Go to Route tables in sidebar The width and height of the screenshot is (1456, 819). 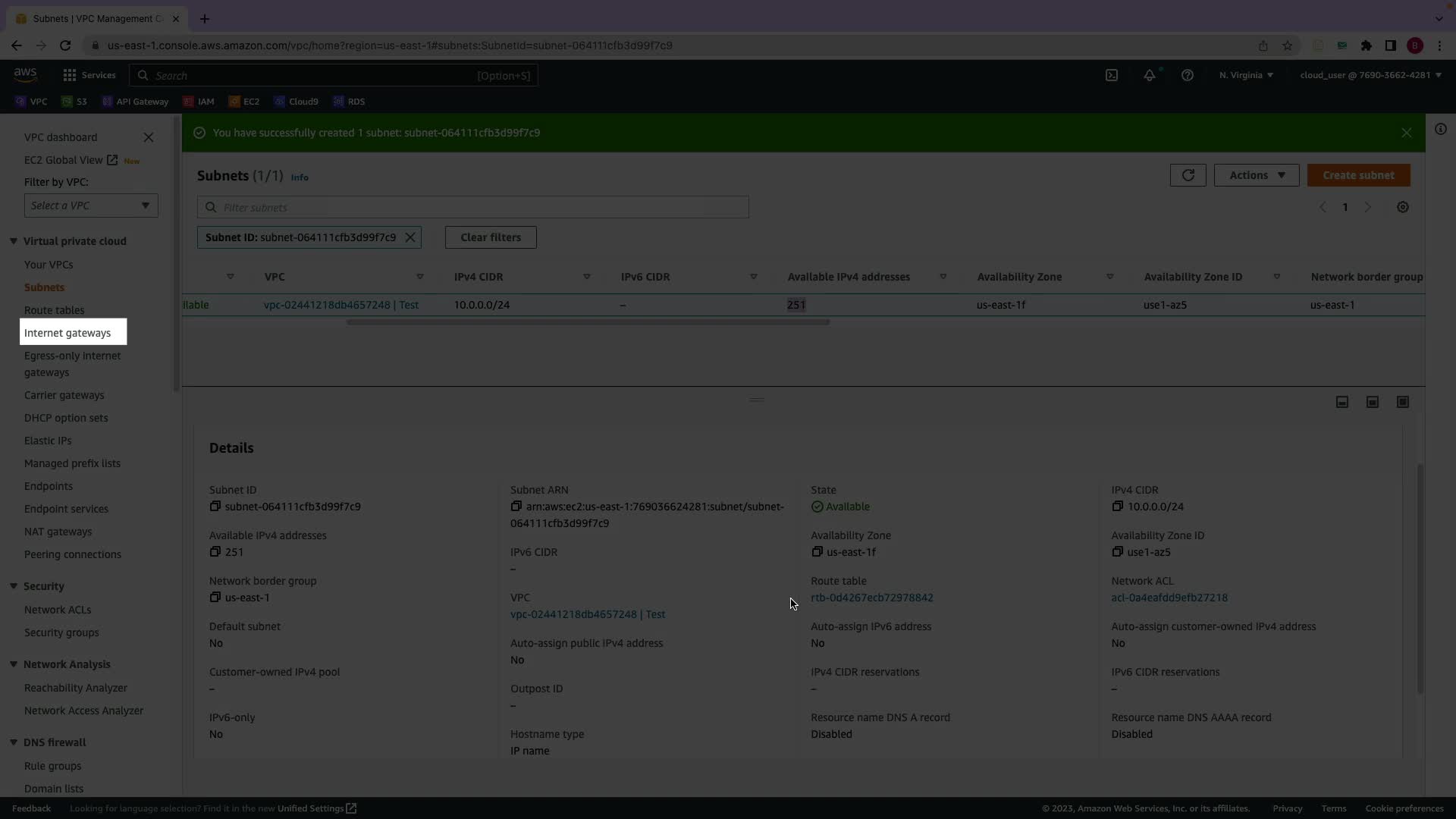(55, 310)
